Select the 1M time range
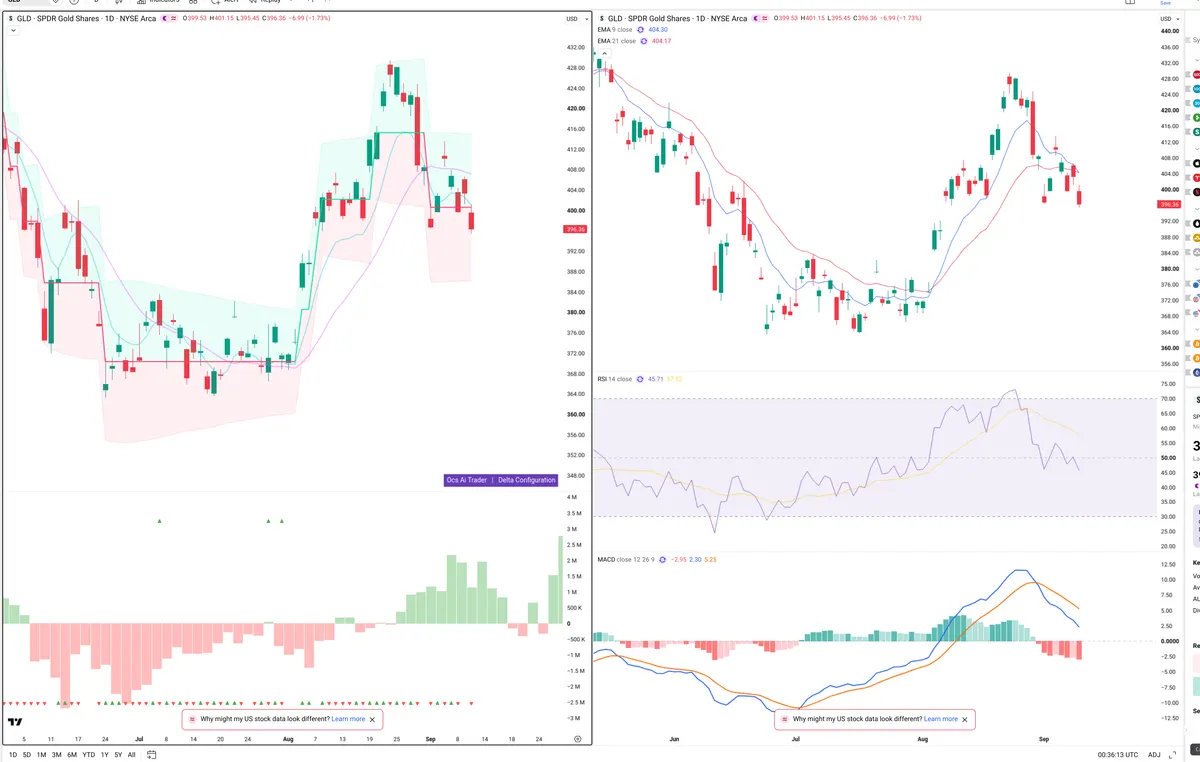 (41, 755)
